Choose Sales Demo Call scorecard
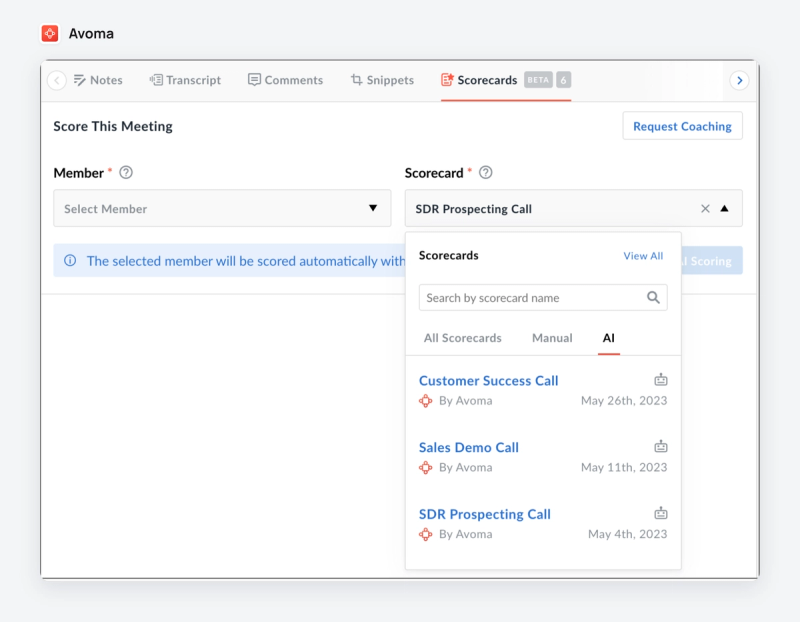The width and height of the screenshot is (800, 622). [468, 447]
